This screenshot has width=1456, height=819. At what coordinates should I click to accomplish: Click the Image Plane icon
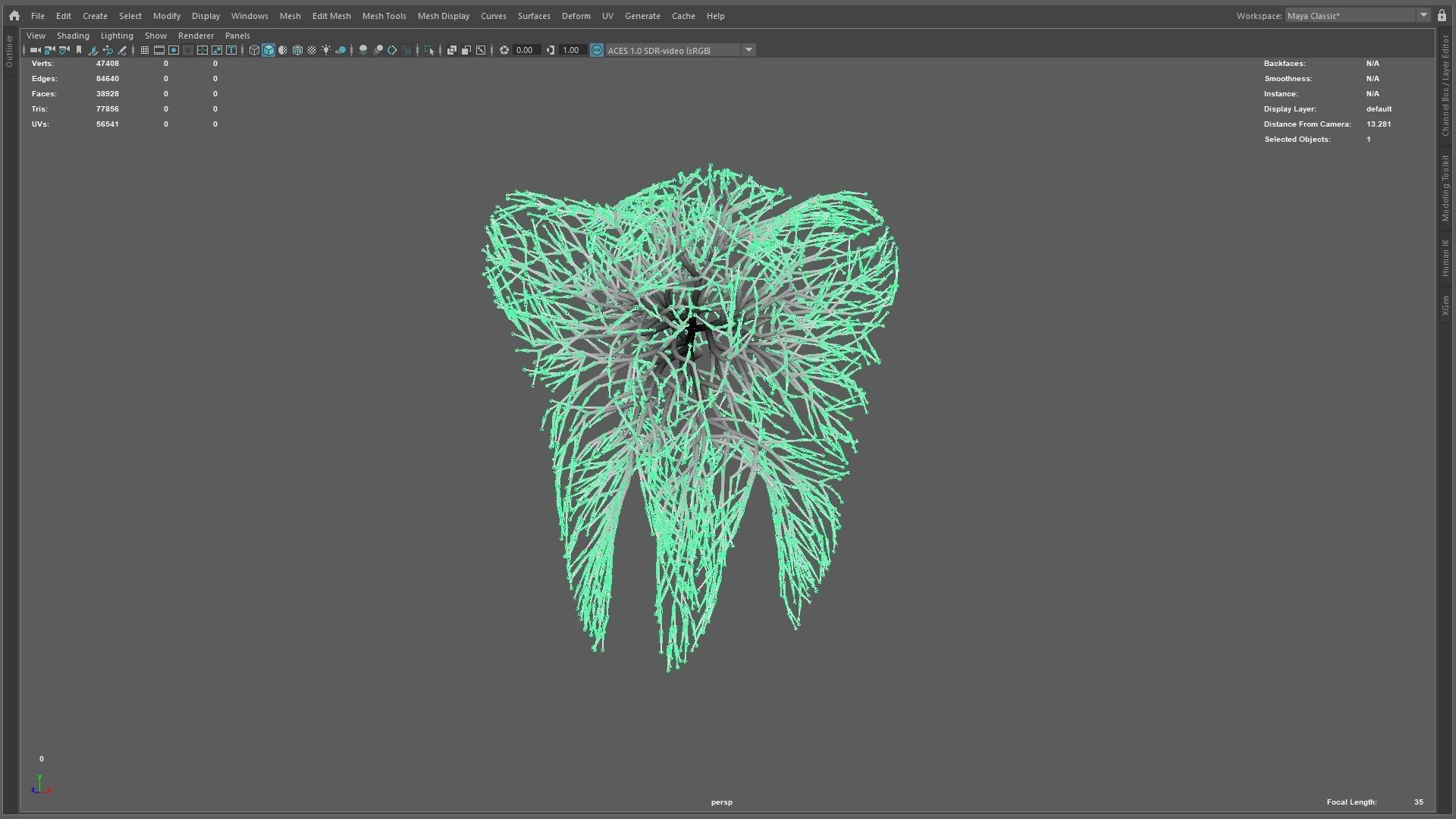point(93,50)
